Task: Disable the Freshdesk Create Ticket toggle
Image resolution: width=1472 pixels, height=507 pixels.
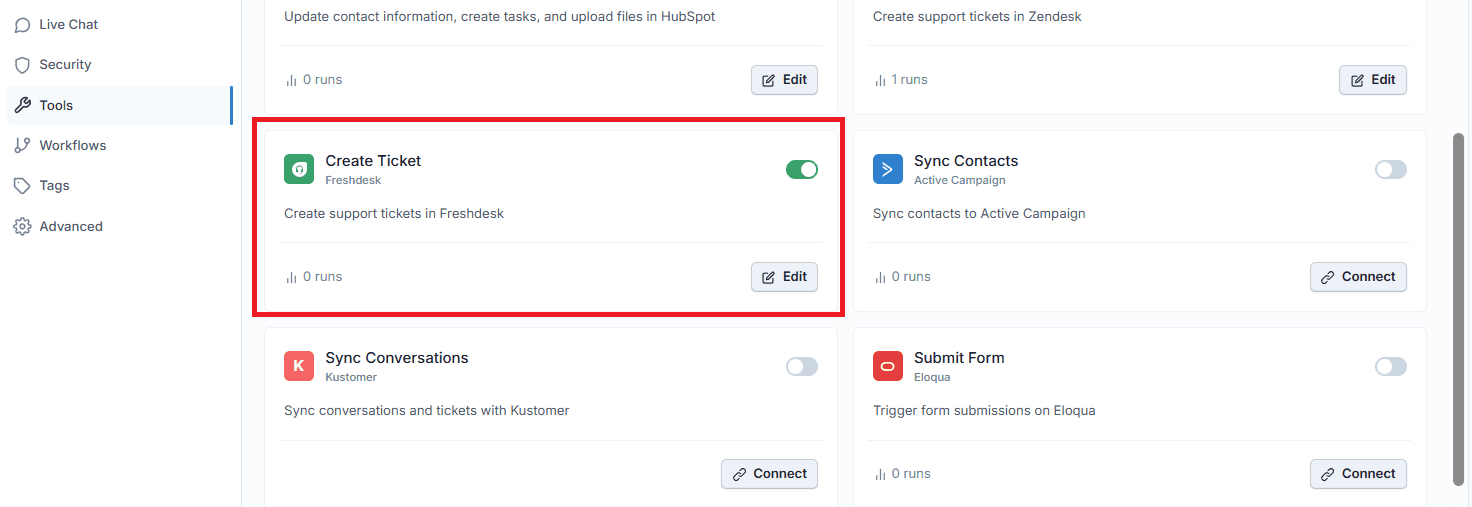Action: pos(802,170)
